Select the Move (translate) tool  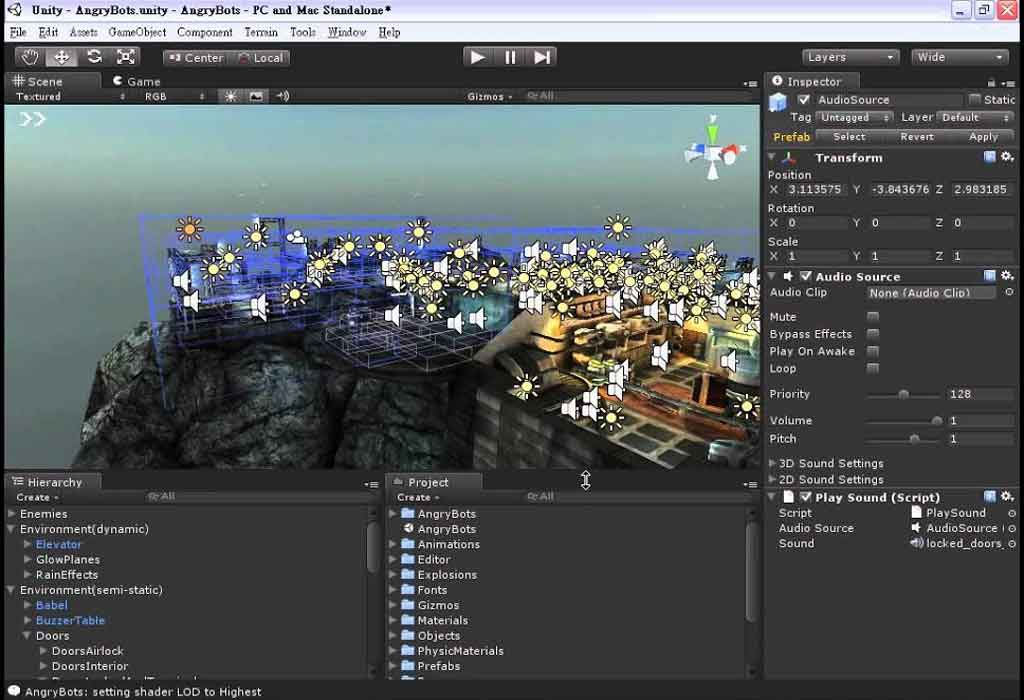point(62,57)
